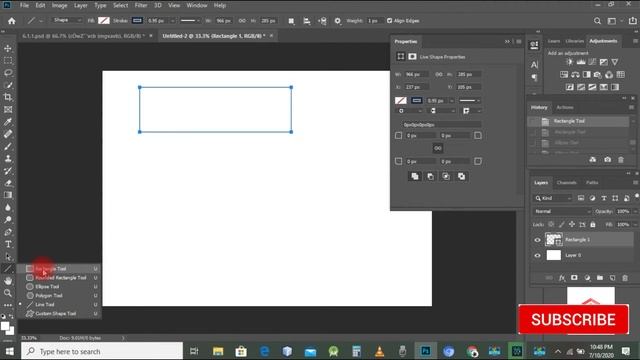Open stroke type dropdown in Properties panel
The image size is (640, 360).
pyautogui.click(x=470, y=100)
